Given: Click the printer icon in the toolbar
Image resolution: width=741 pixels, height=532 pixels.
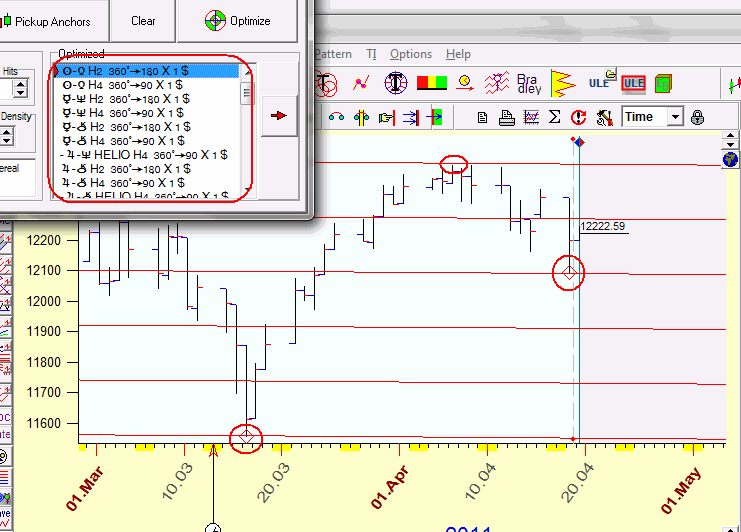Looking at the screenshot, I should pos(507,118).
